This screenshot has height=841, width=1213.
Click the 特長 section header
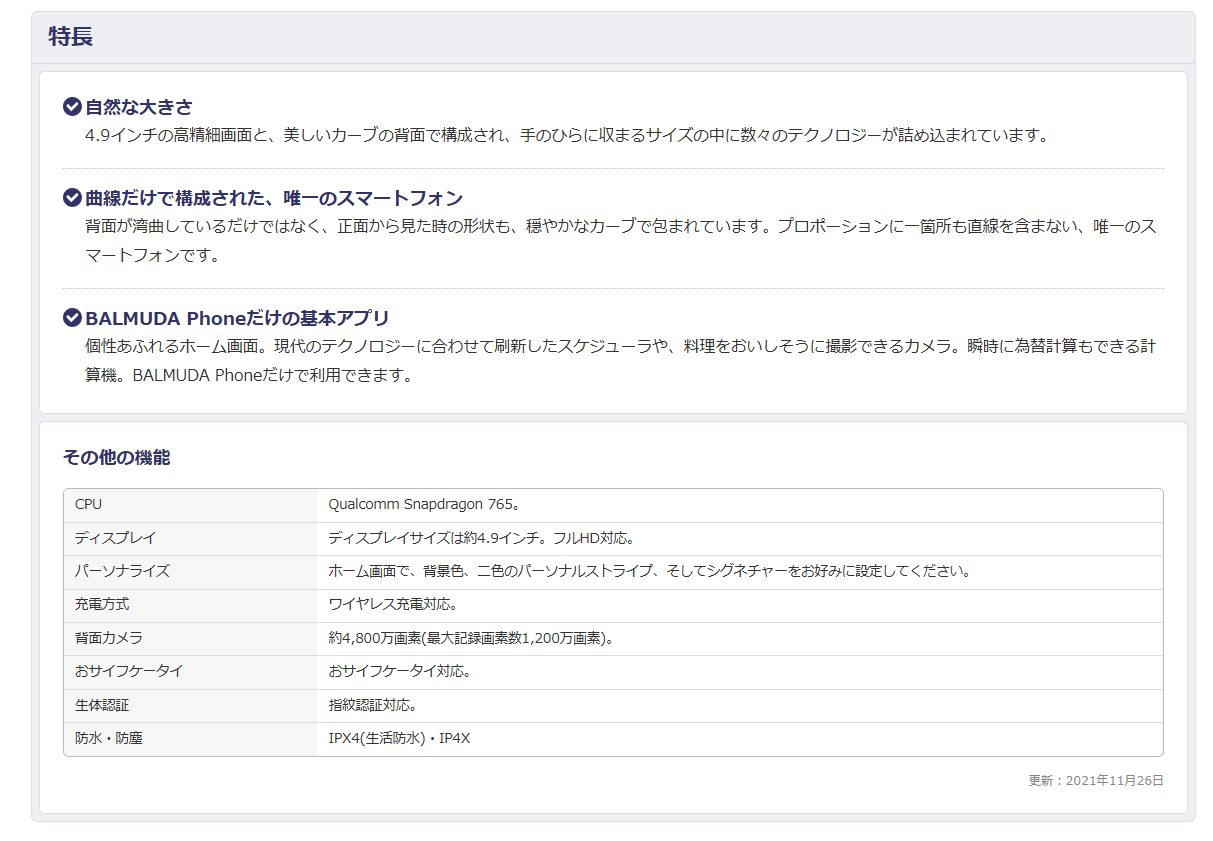point(71,37)
